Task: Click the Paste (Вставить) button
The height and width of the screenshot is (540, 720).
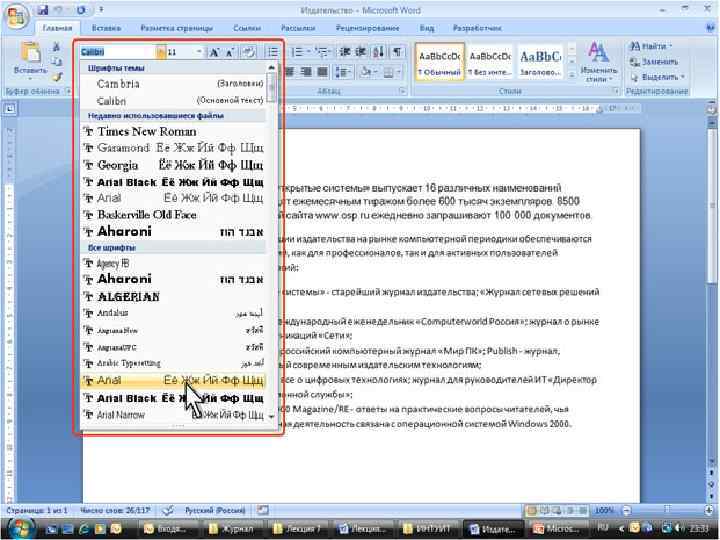Action: pyautogui.click(x=30, y=59)
